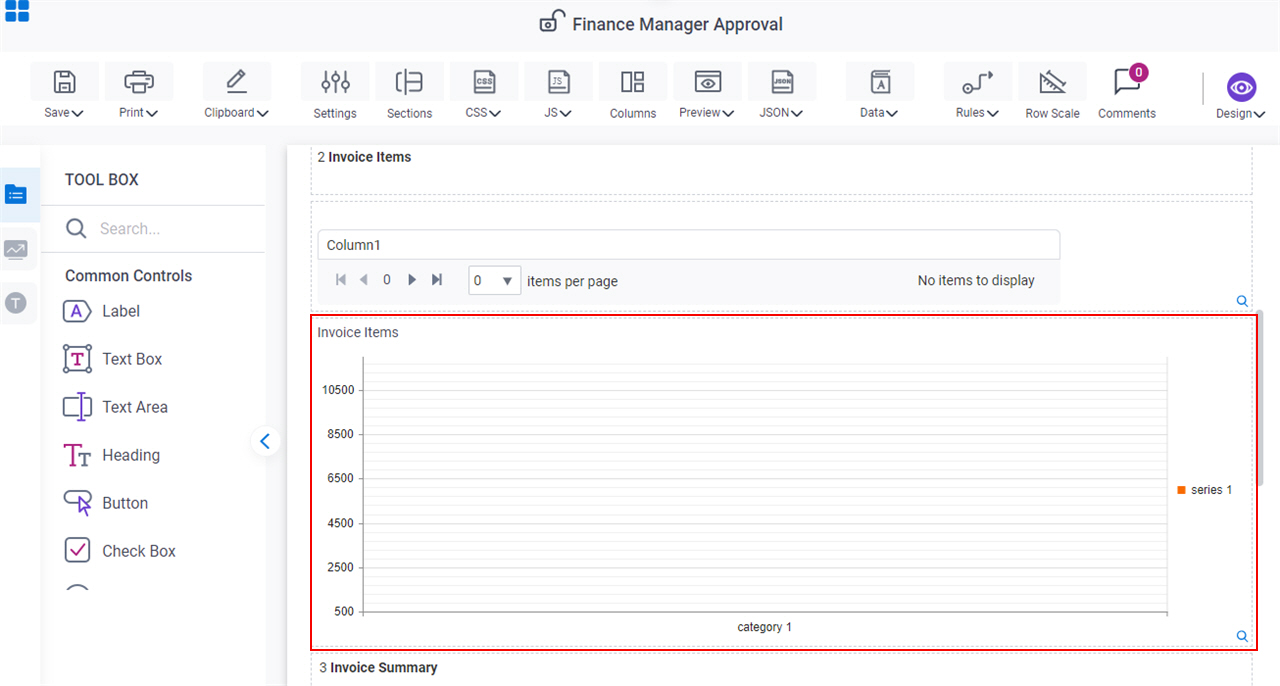Open the Sections tool
The height and width of the screenshot is (686, 1280).
409,81
